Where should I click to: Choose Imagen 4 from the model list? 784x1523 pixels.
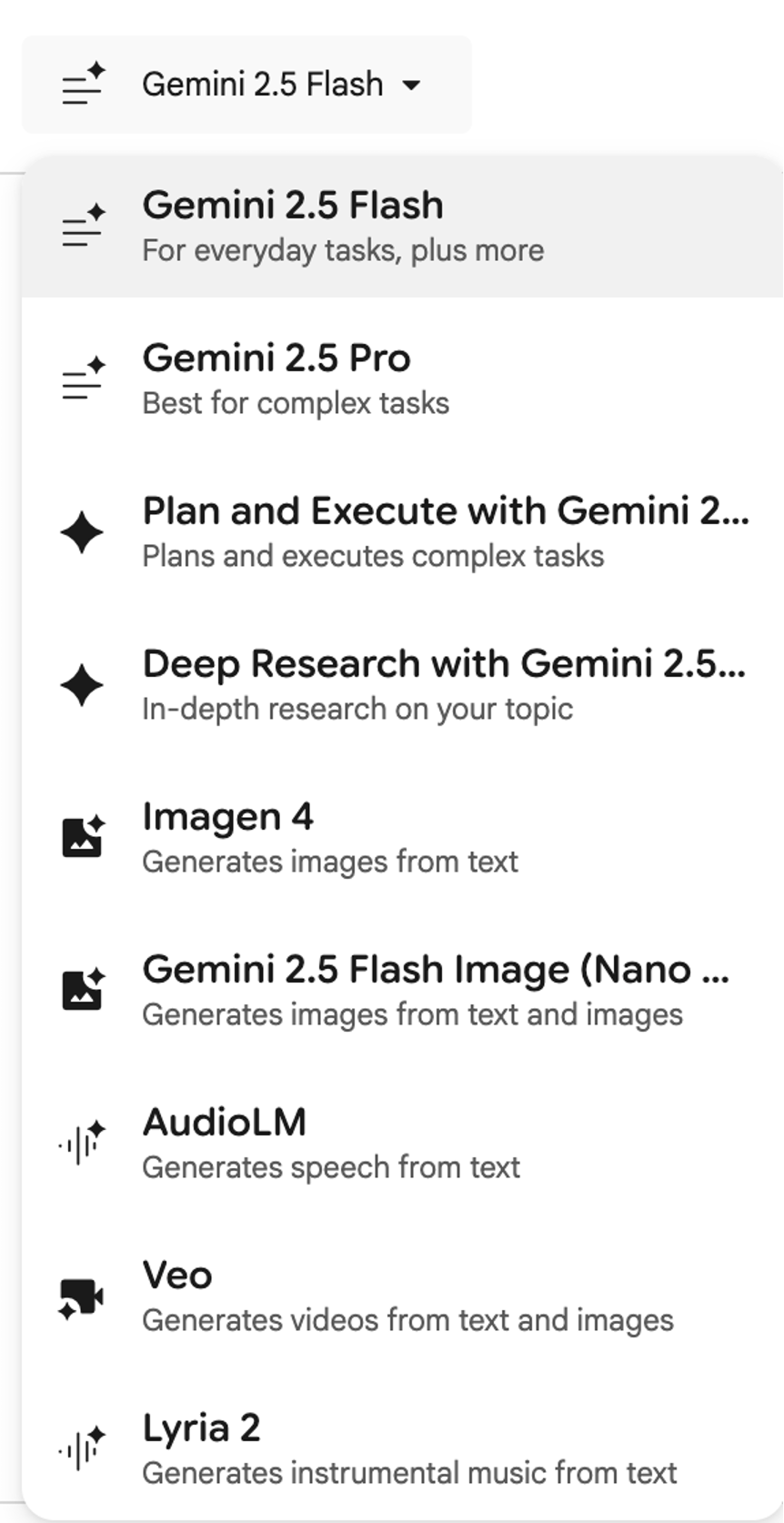227,817
